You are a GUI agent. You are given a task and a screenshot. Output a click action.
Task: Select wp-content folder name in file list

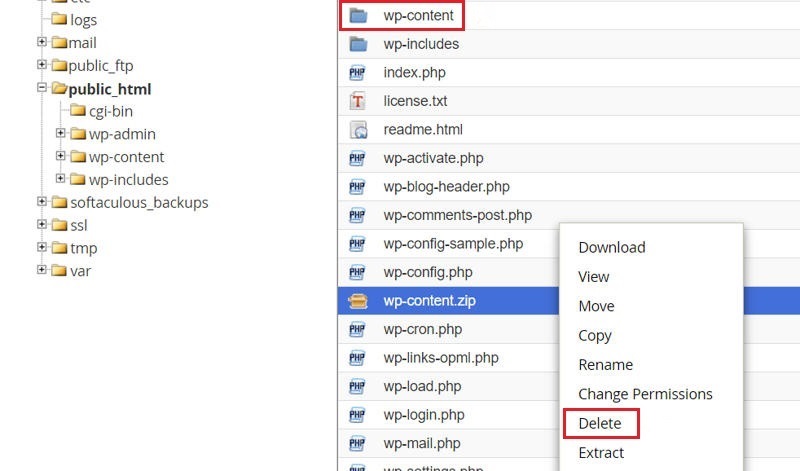[418, 16]
